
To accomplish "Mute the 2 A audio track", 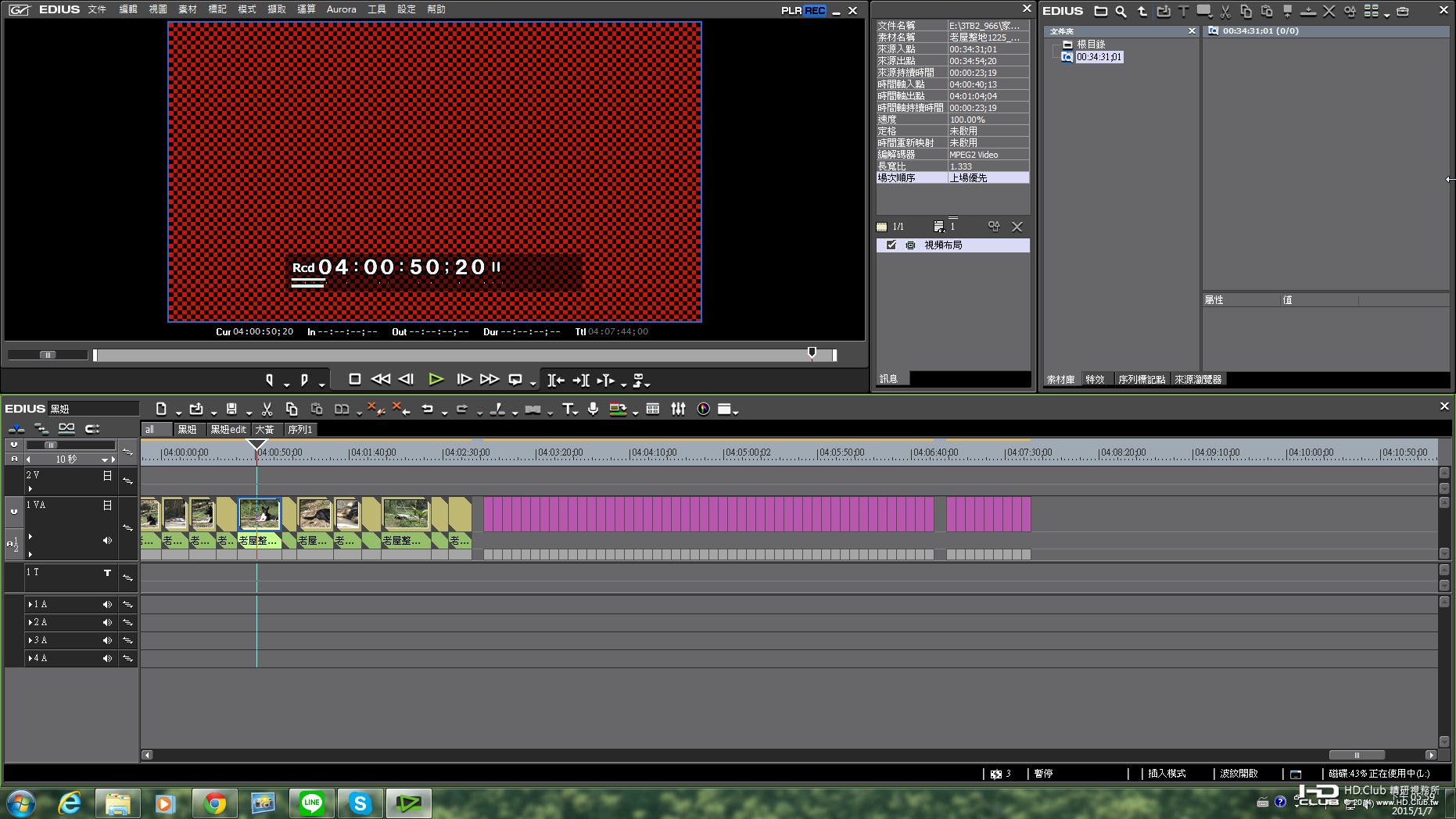I will [x=107, y=622].
